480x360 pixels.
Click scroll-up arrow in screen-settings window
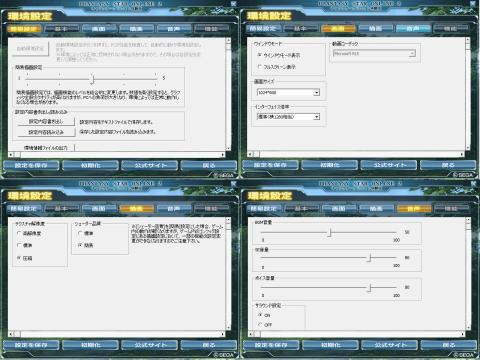point(468,40)
